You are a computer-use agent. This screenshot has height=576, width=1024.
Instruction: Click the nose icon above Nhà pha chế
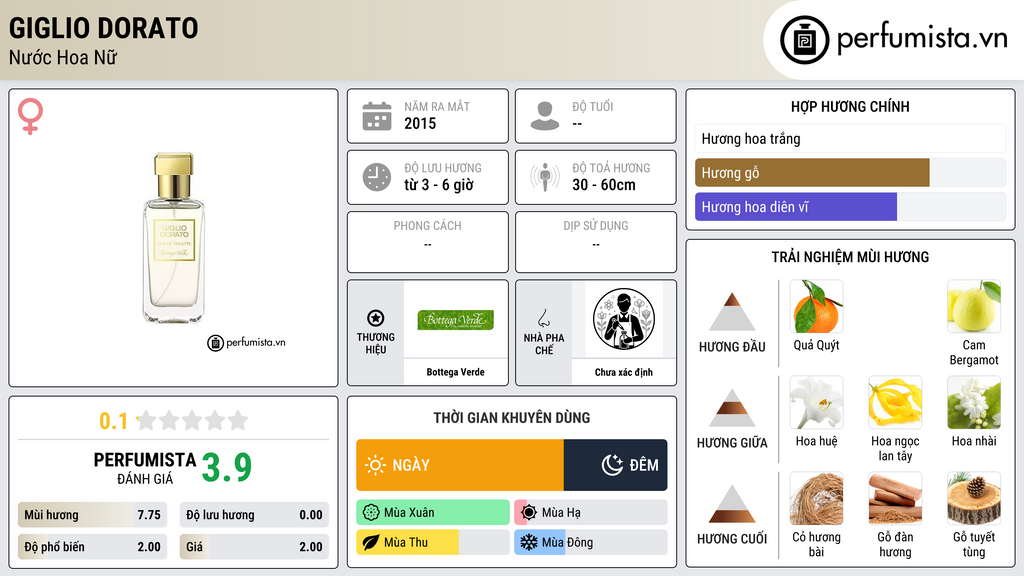[543, 318]
